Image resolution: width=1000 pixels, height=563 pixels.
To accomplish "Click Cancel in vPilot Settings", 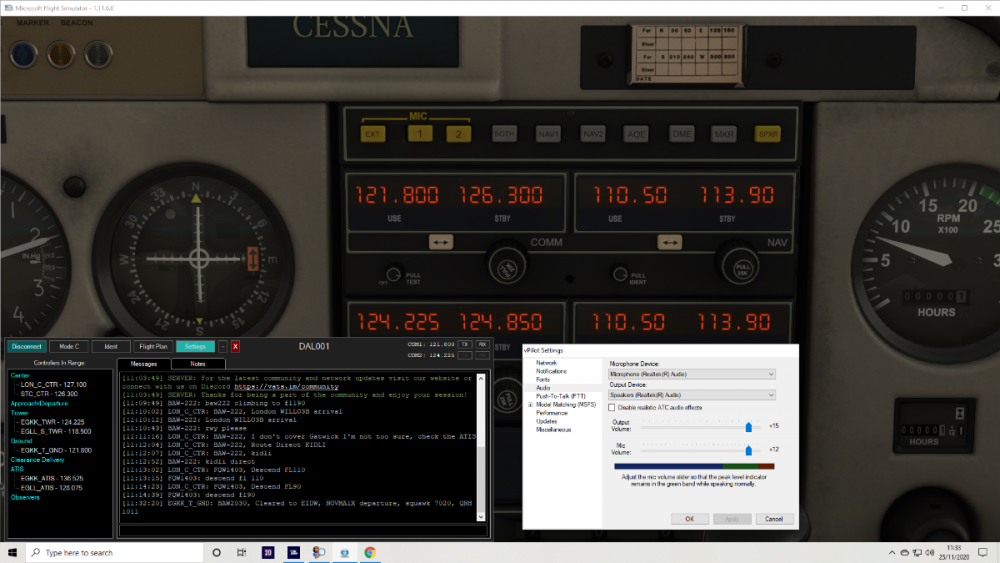I will 774,519.
